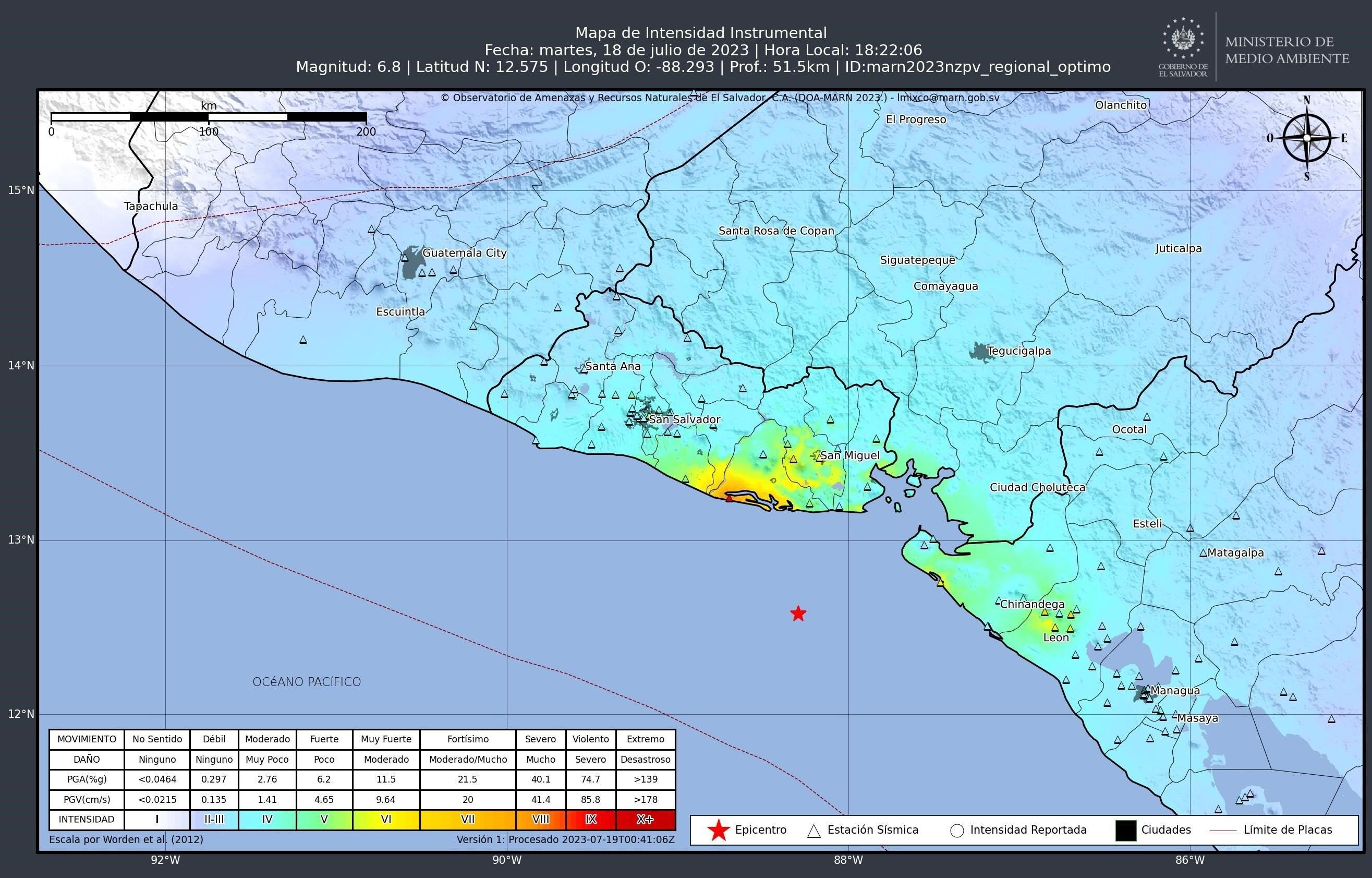This screenshot has height=878, width=1372.
Task: Click the reported intensity circle legend symbol
Action: (957, 831)
